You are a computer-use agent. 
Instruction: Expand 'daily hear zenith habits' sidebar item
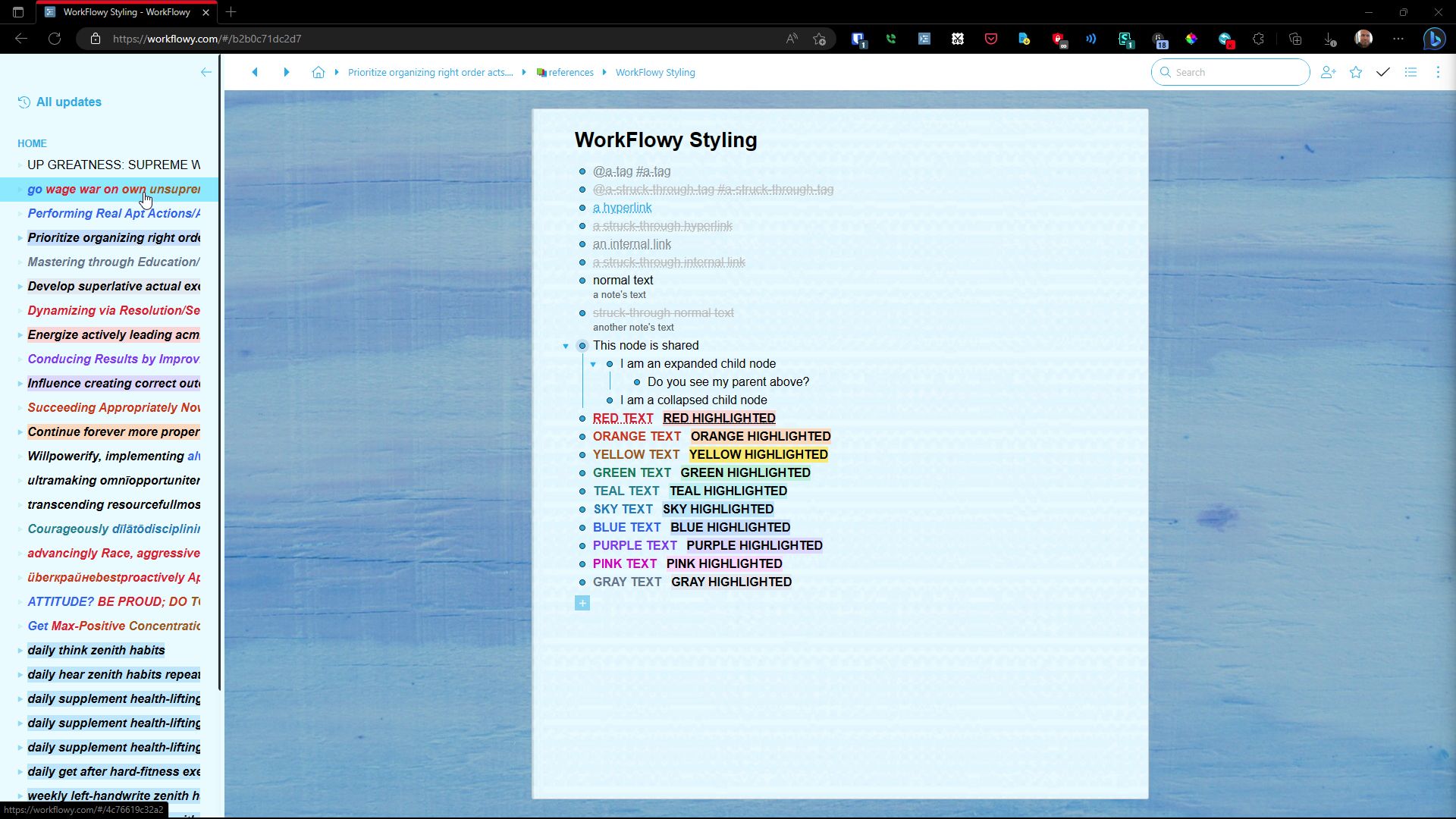point(20,675)
